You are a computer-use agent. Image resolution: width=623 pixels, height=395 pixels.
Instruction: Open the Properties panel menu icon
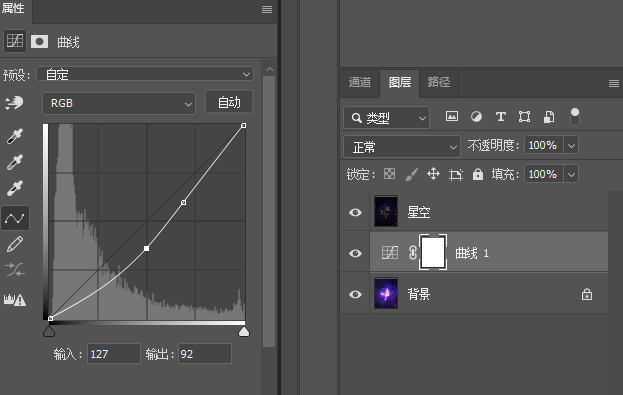pyautogui.click(x=267, y=9)
